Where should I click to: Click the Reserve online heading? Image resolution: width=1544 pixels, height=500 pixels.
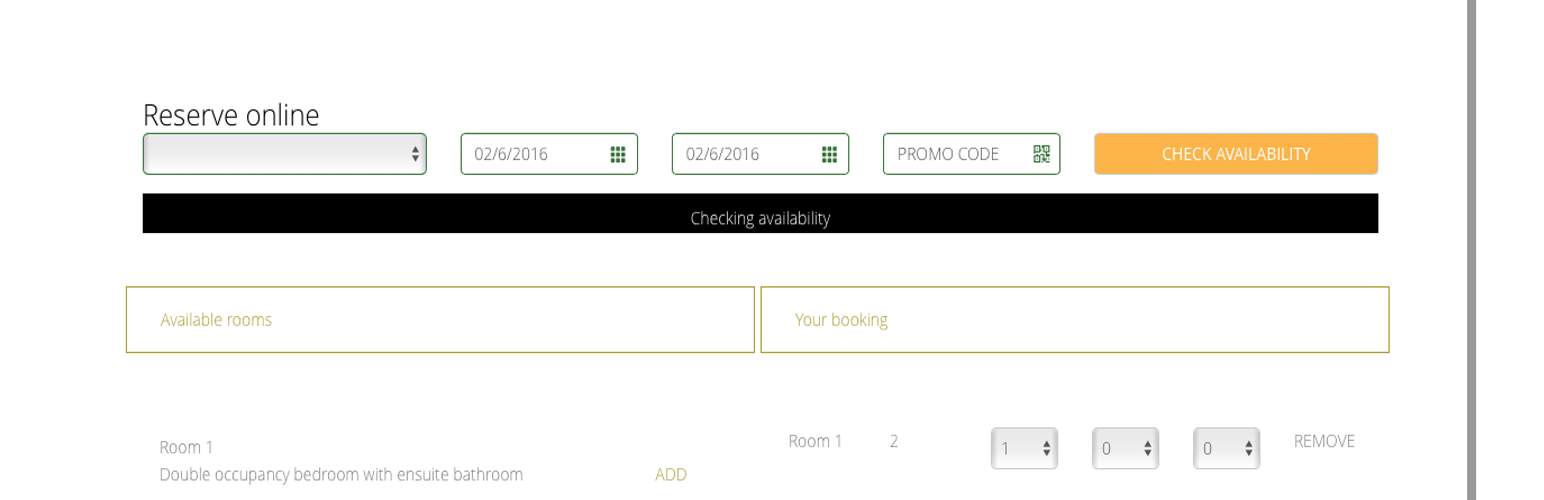click(x=231, y=116)
